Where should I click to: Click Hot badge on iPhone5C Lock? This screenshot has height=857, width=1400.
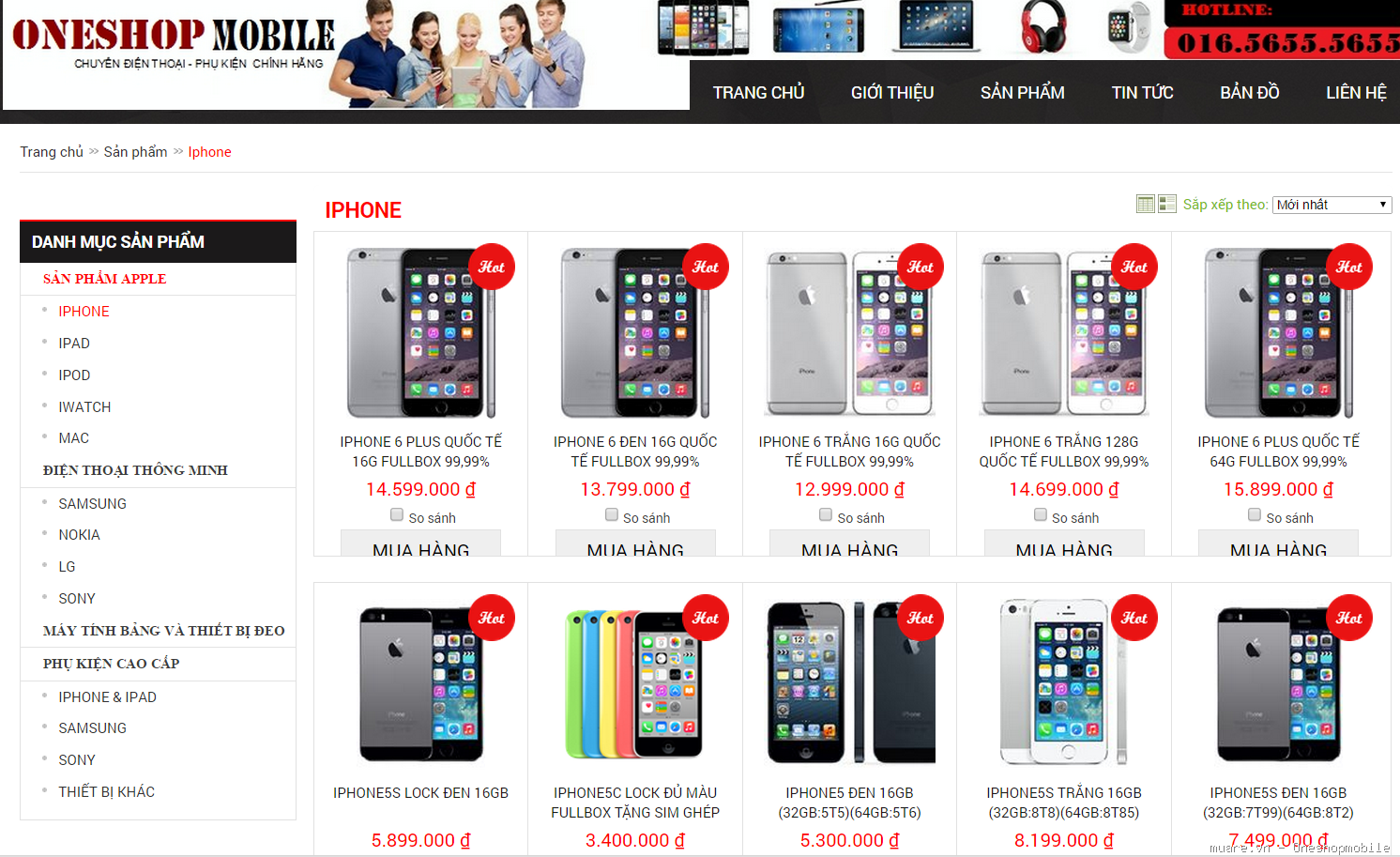point(706,618)
